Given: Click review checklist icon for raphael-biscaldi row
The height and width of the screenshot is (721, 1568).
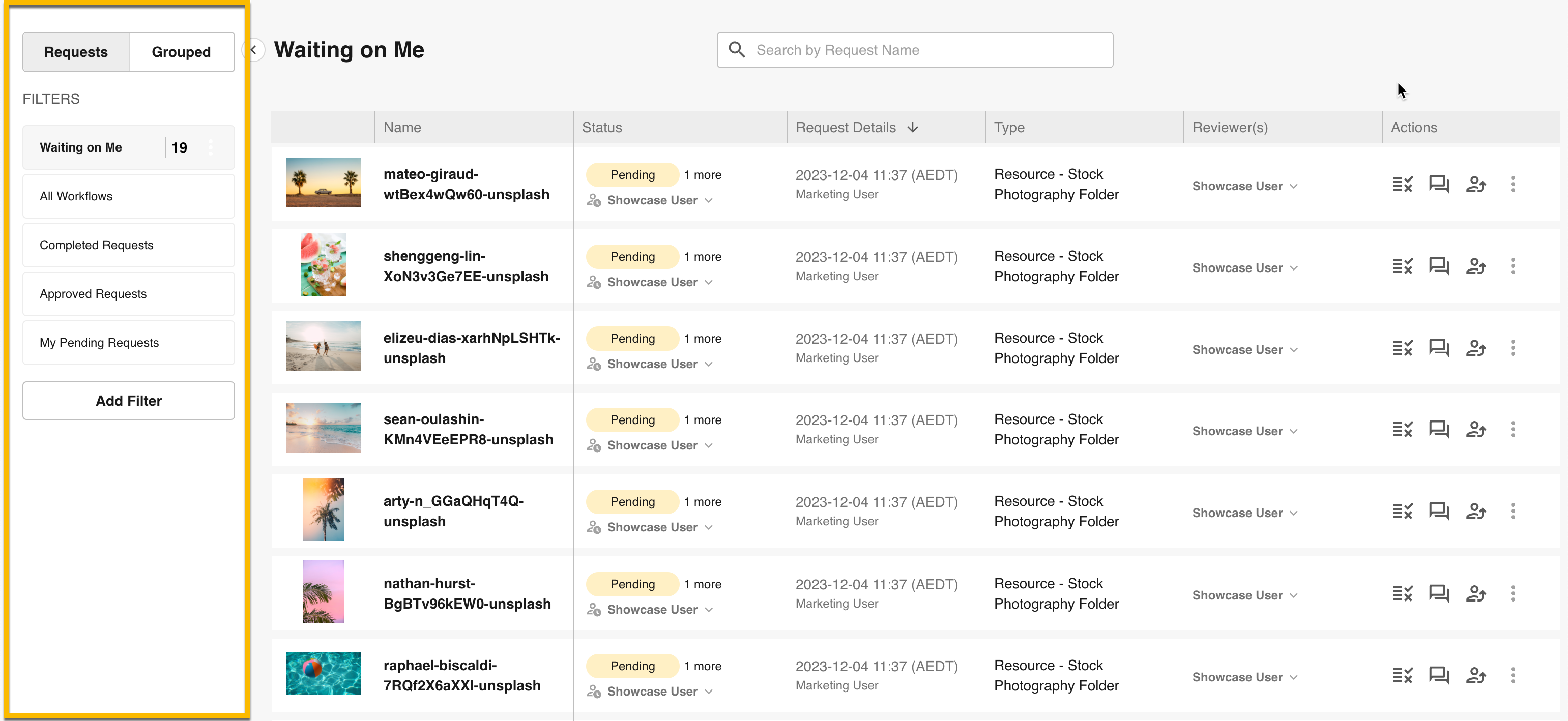Looking at the screenshot, I should [1402, 675].
